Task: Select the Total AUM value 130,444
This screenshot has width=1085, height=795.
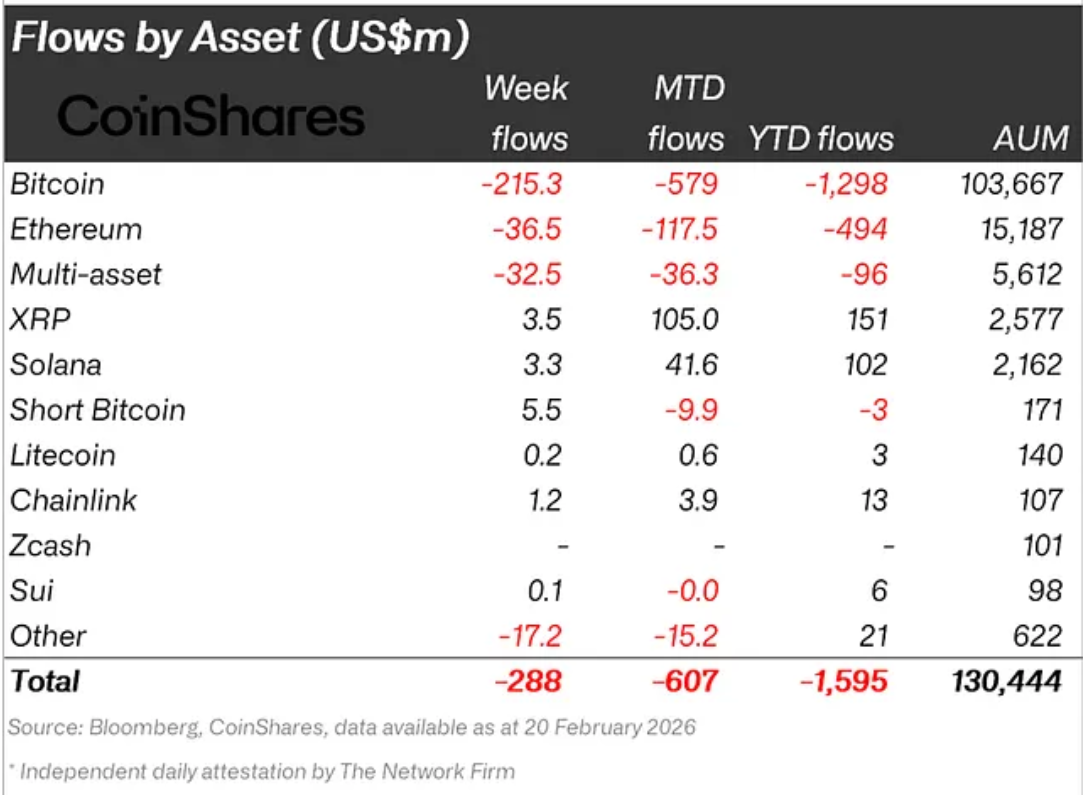Action: point(1008,681)
